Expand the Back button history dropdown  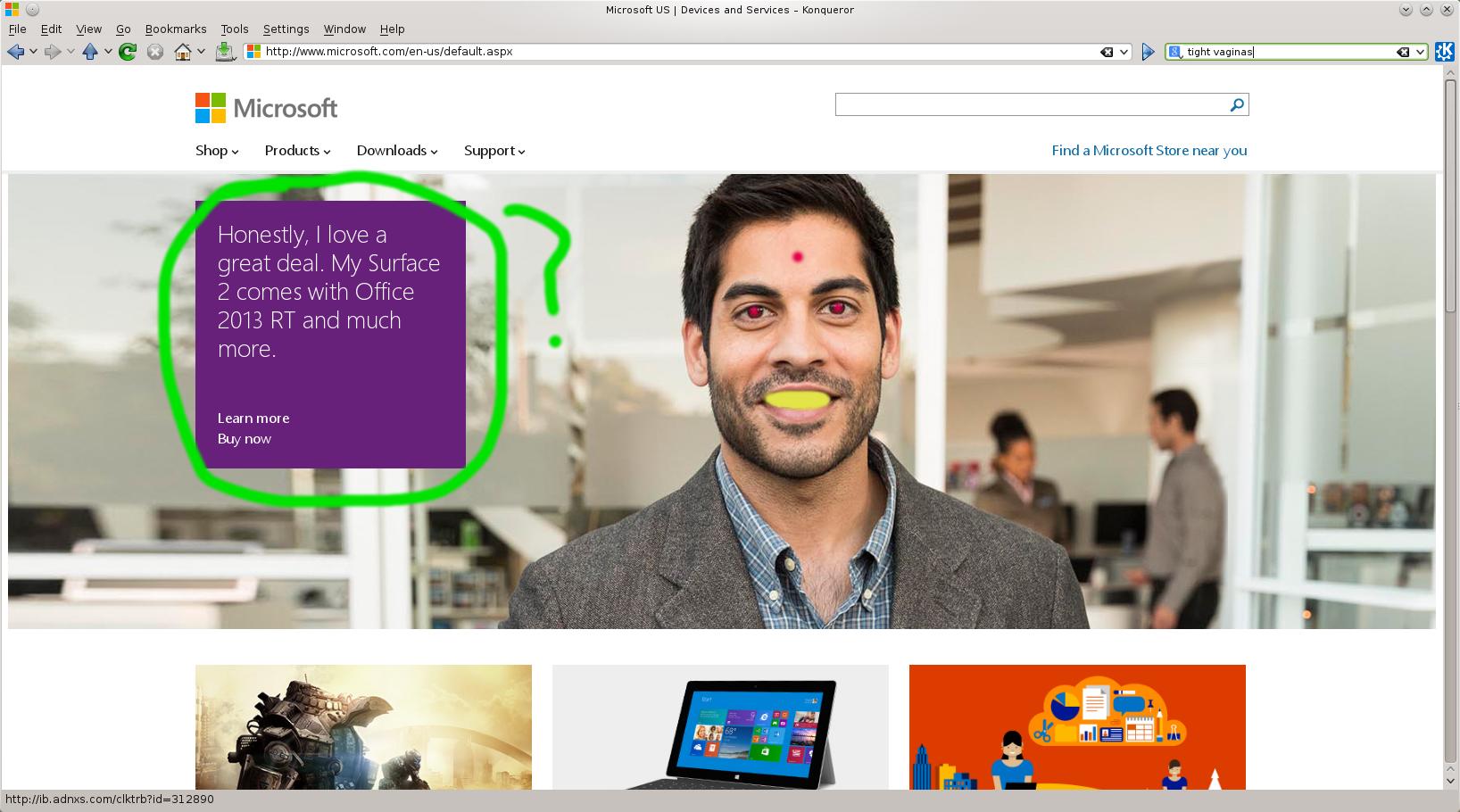tap(33, 52)
